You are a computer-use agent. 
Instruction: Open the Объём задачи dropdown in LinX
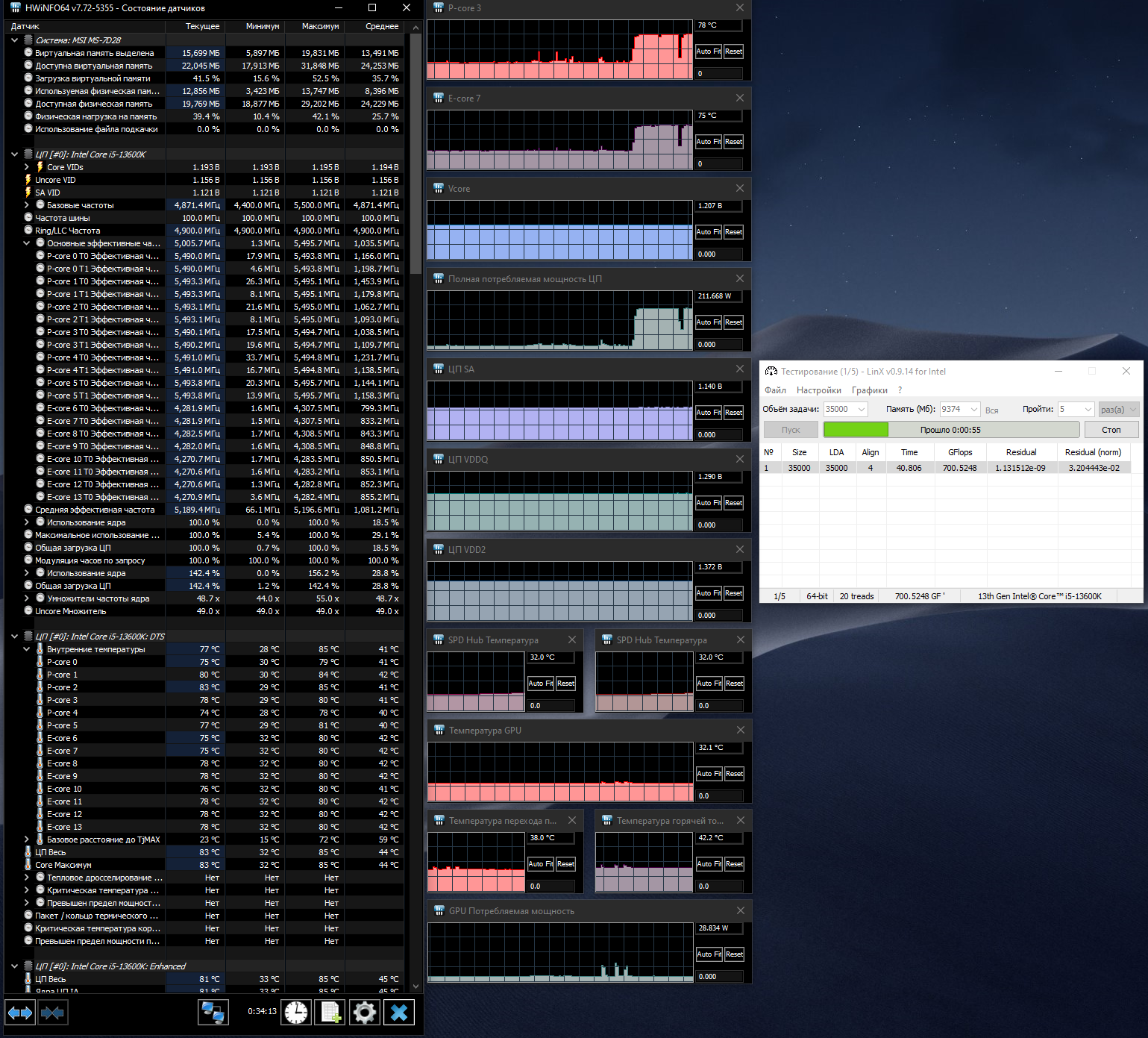point(862,410)
